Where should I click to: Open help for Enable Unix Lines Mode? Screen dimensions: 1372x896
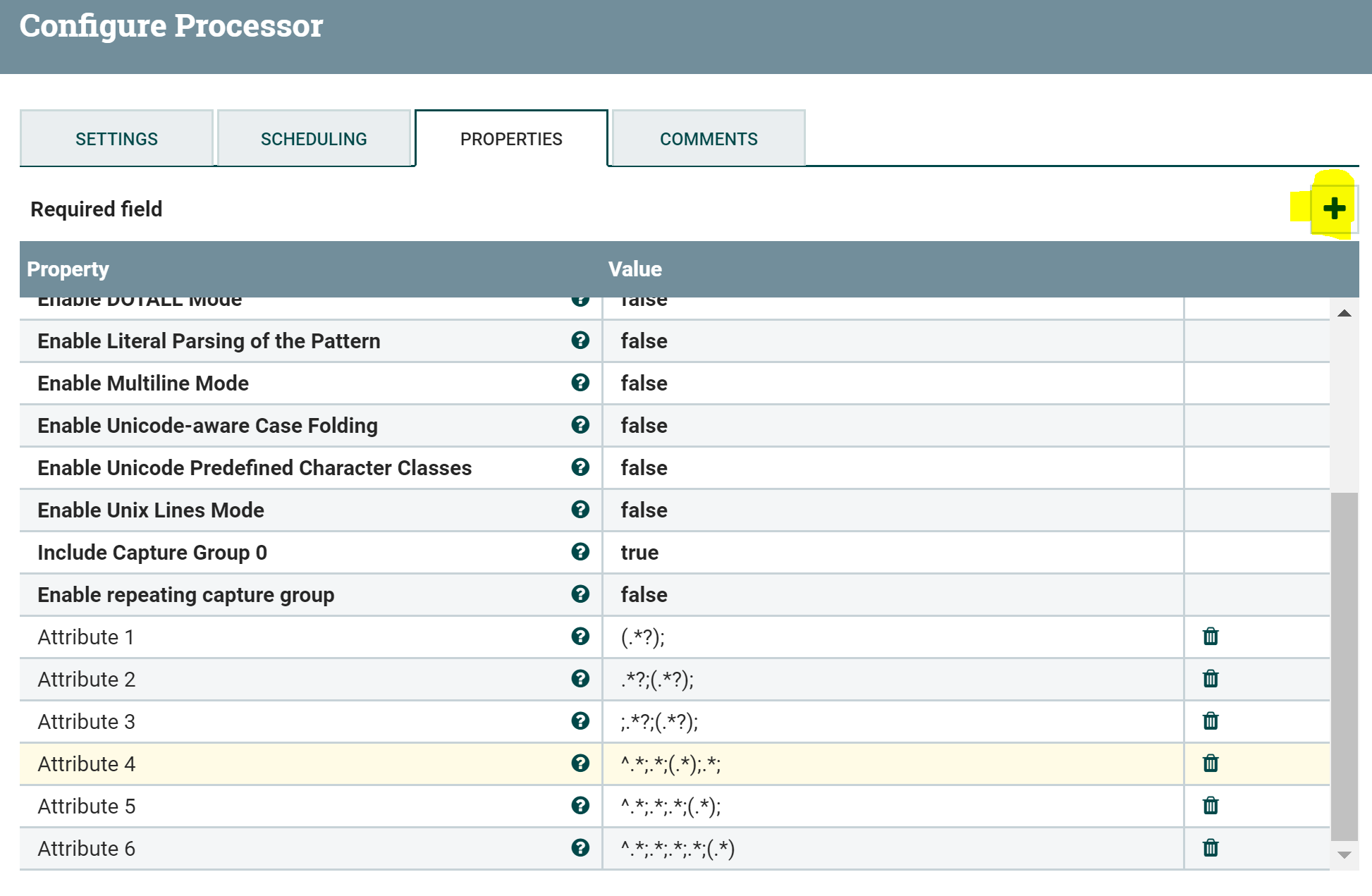580,510
